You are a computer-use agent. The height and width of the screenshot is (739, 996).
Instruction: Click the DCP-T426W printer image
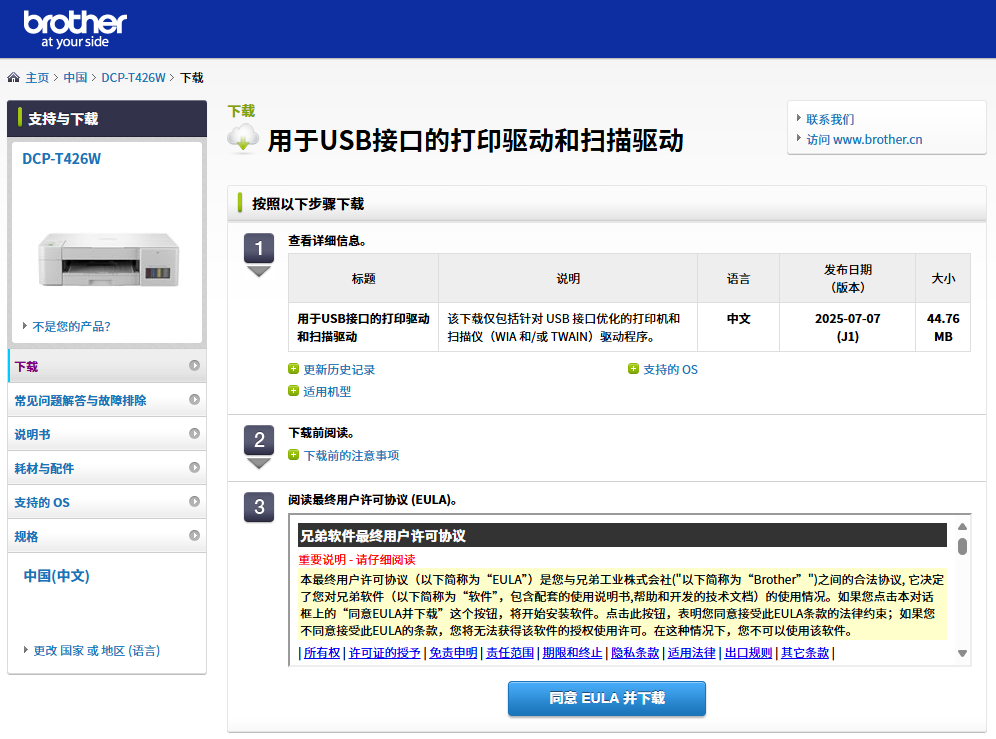tap(109, 259)
